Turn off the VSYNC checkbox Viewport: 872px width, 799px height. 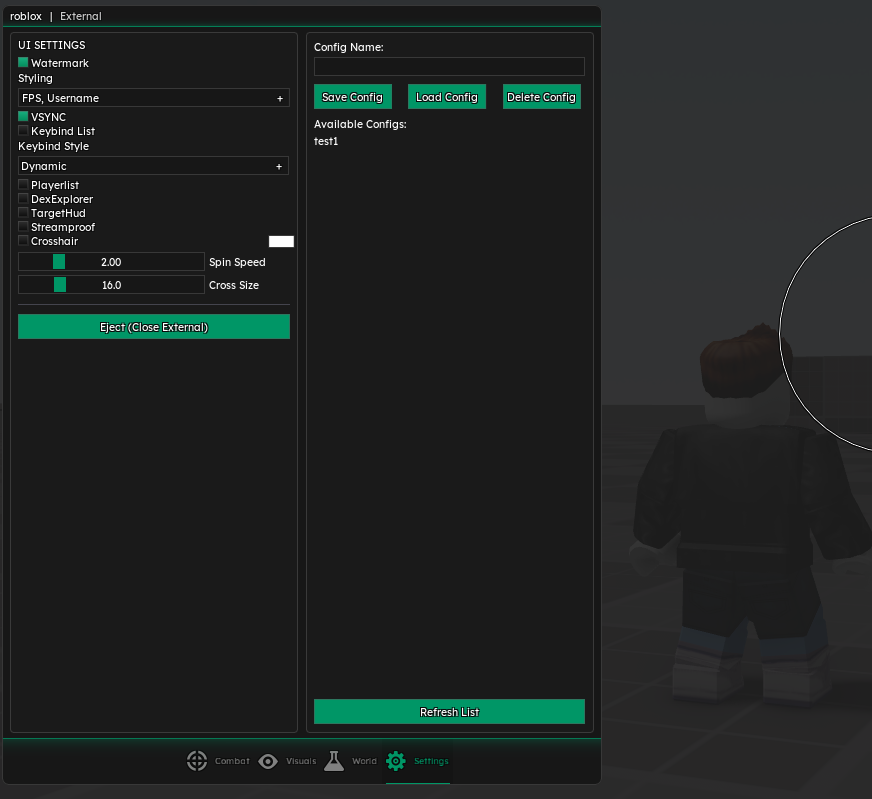[23, 117]
